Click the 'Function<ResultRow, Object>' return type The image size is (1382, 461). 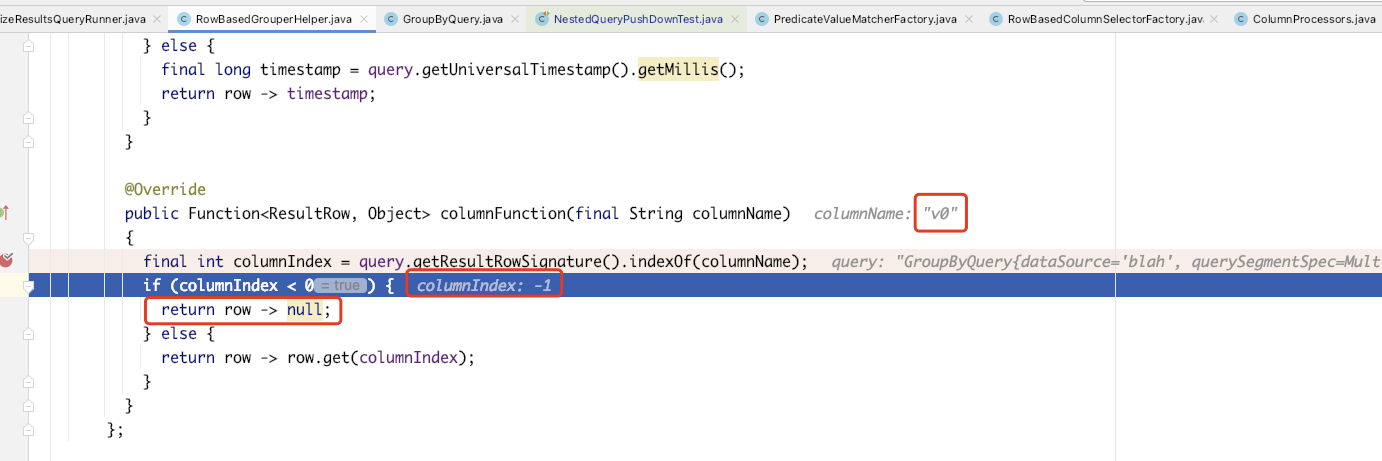310,213
